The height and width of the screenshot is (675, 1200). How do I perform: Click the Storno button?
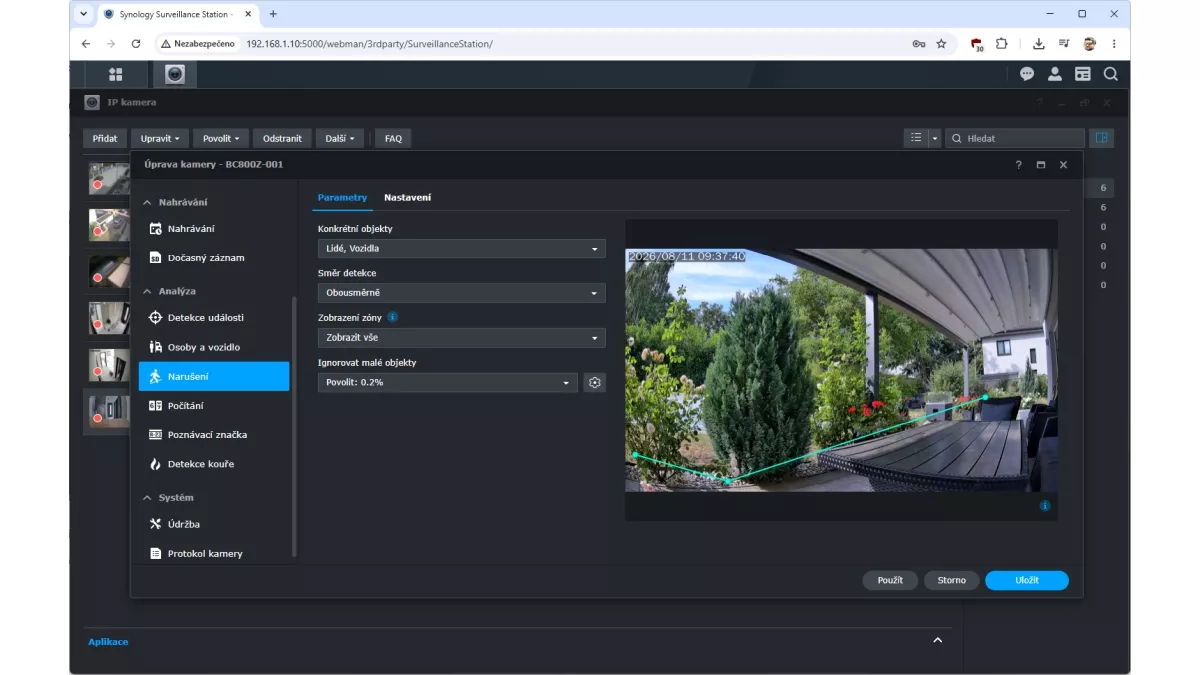[952, 580]
